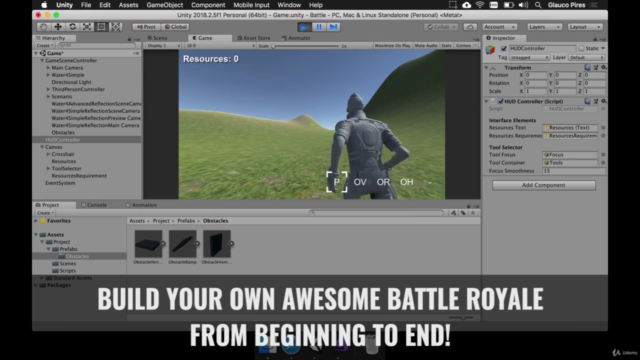Open HUD Controller script settings gear
640x360 pixels.
[x=603, y=101]
